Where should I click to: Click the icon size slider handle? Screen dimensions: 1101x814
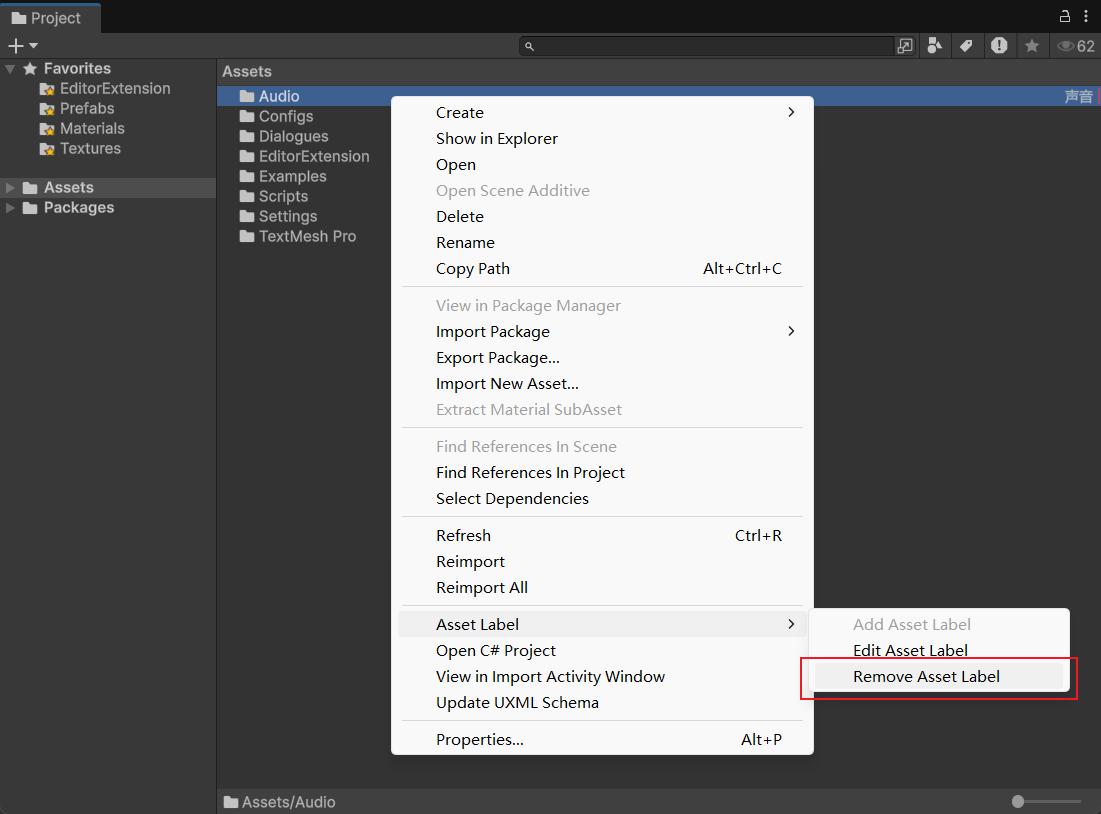[1018, 802]
